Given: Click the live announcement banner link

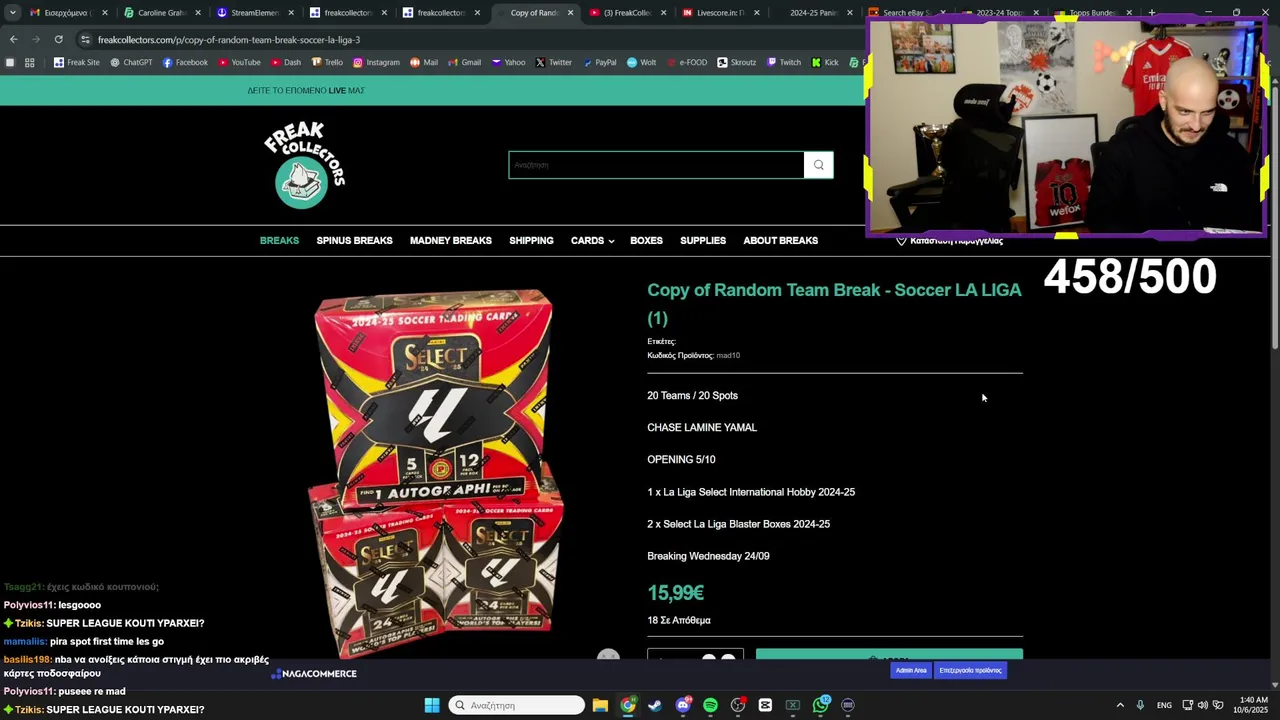Looking at the screenshot, I should pyautogui.click(x=306, y=90).
